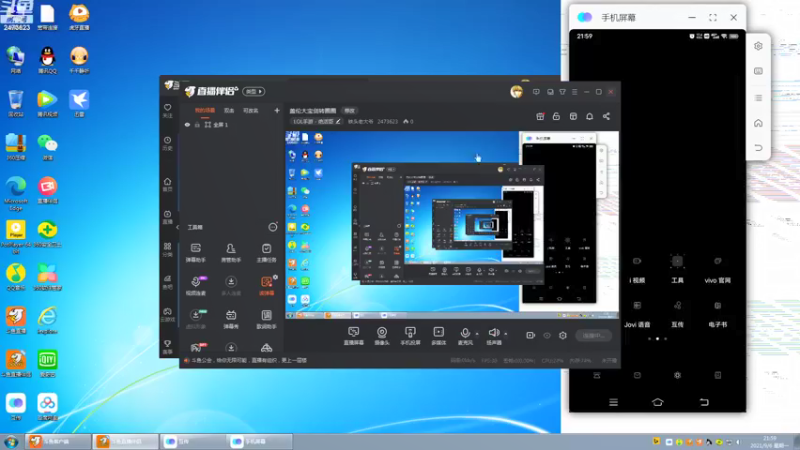Click Windows Start button on taskbar
Viewport: 800px width, 450px height.
[11, 441]
